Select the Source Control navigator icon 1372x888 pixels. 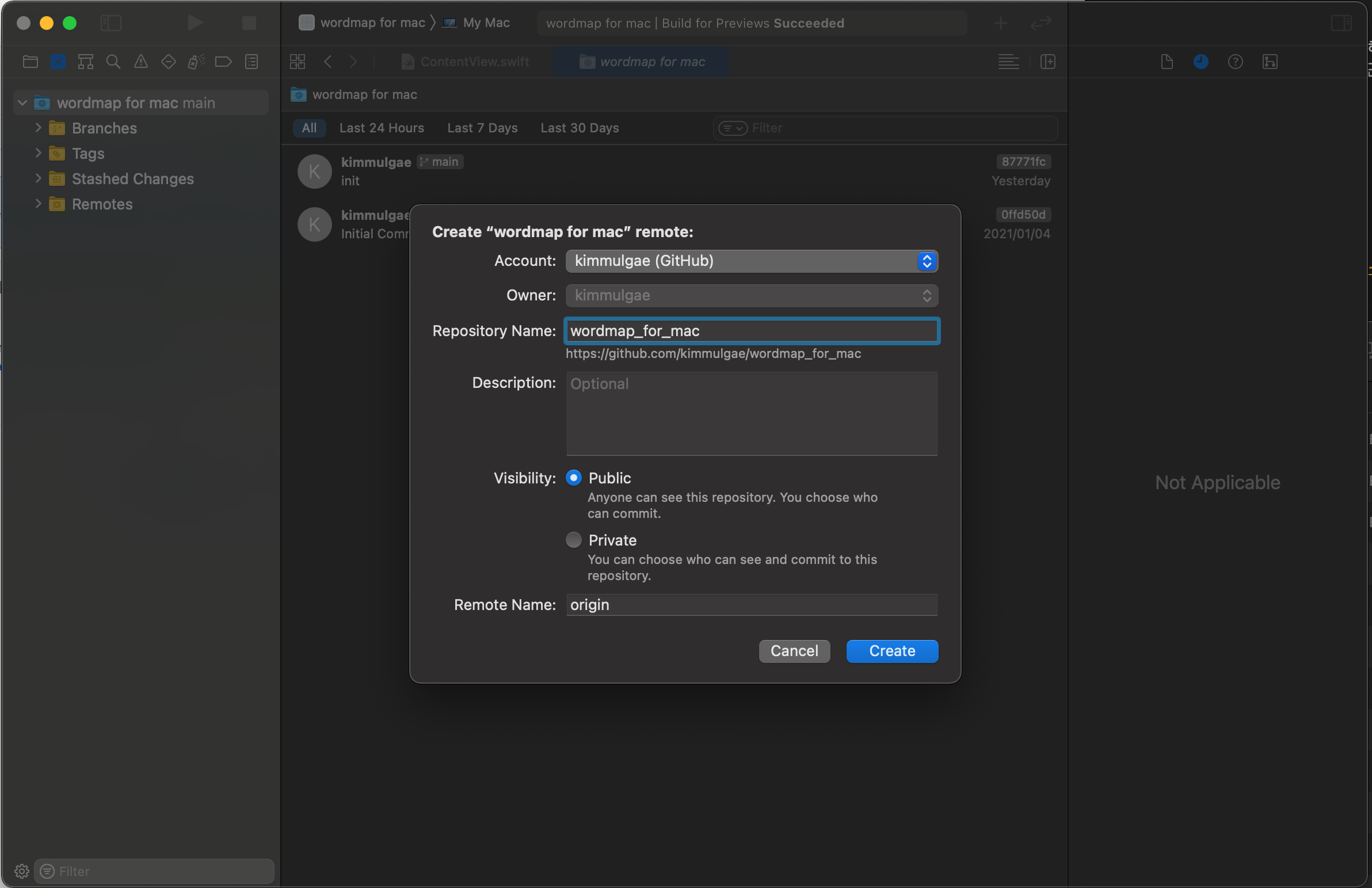58,62
